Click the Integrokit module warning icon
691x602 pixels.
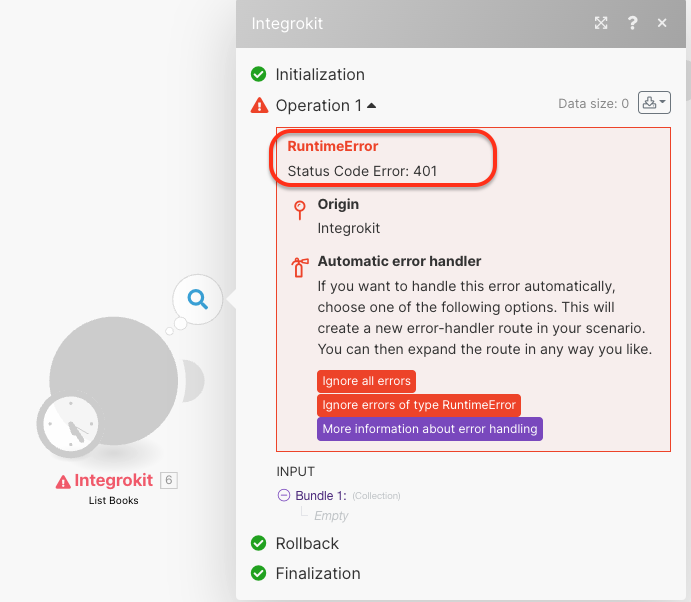click(x=63, y=482)
